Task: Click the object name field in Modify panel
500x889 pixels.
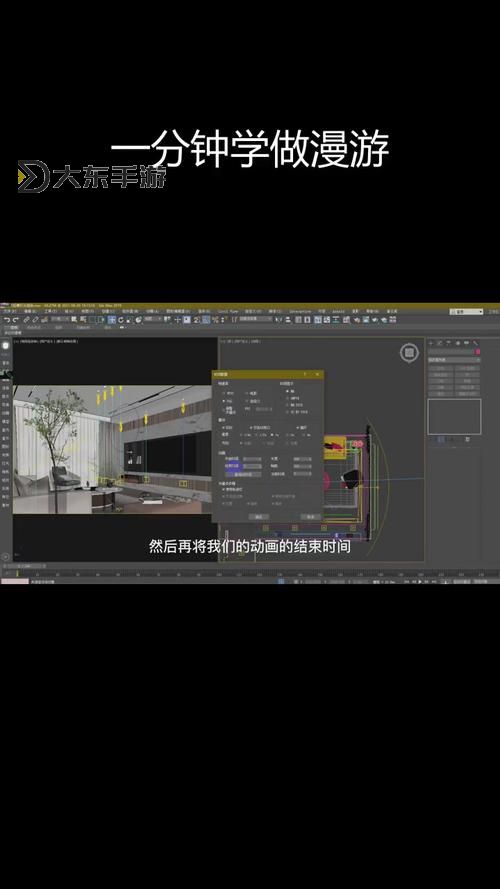Action: point(450,352)
